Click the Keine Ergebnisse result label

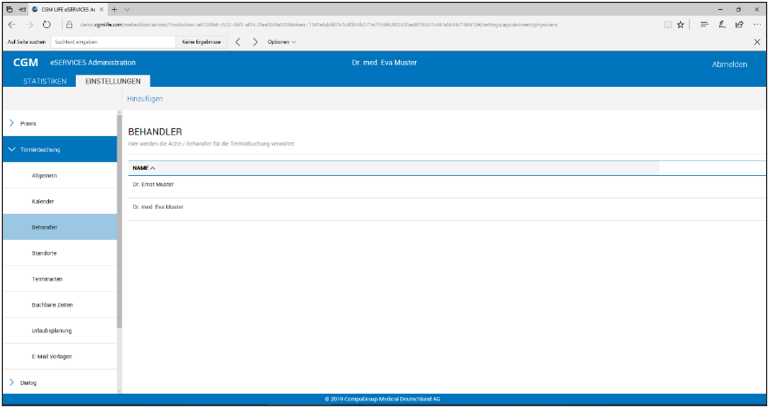[201, 42]
